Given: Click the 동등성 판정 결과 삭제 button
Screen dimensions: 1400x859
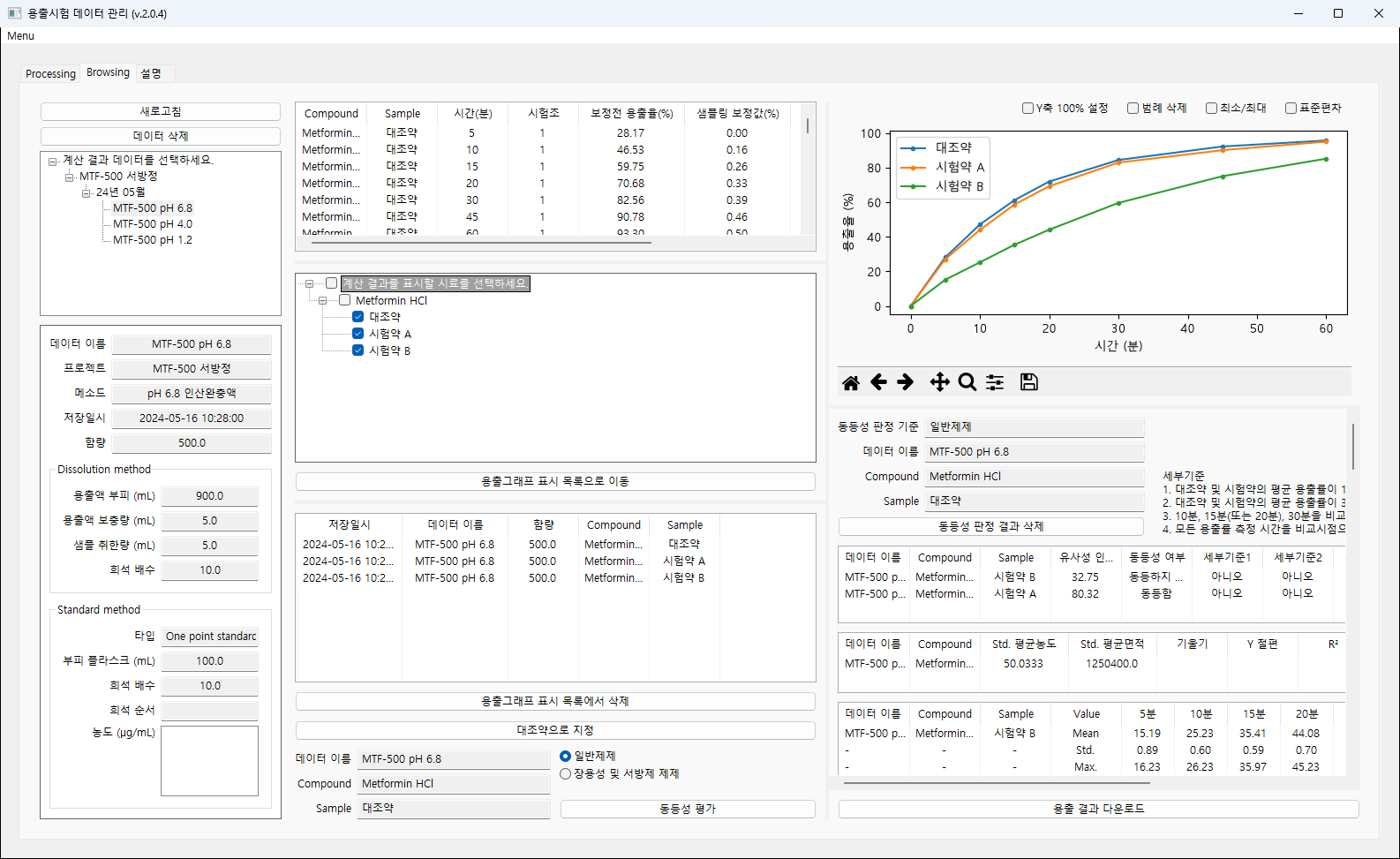Looking at the screenshot, I should [x=991, y=526].
